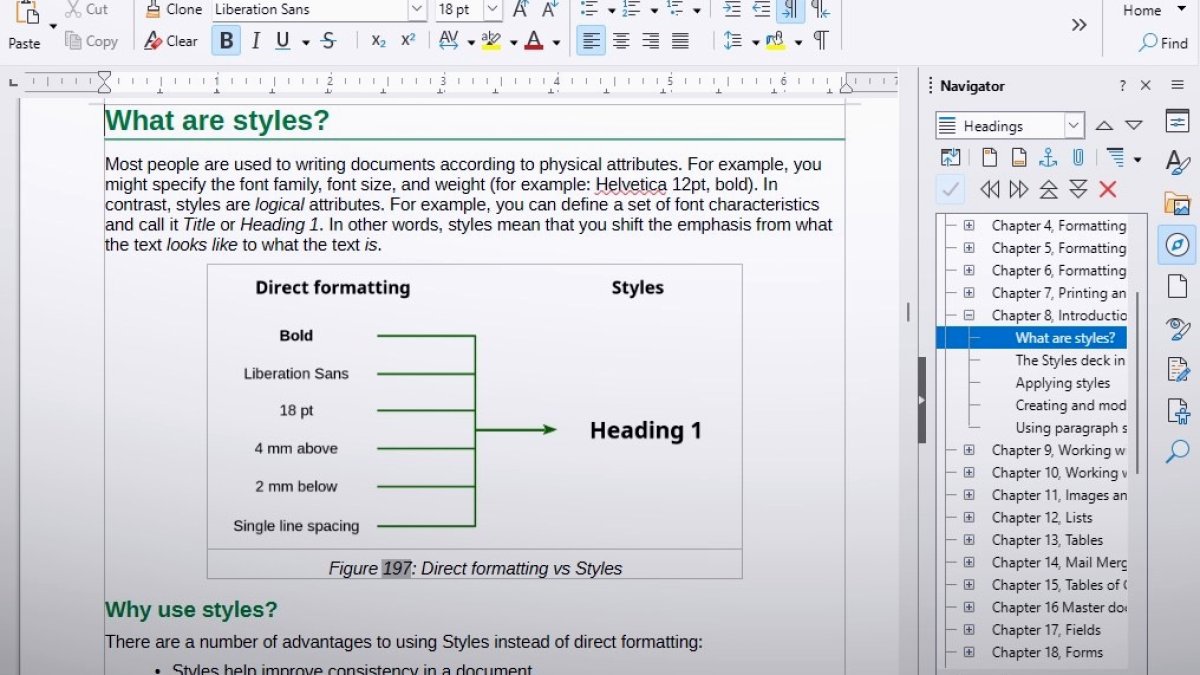1200x675 pixels.
Task: Open the sidebar Styles deck
Action: pyautogui.click(x=1177, y=162)
